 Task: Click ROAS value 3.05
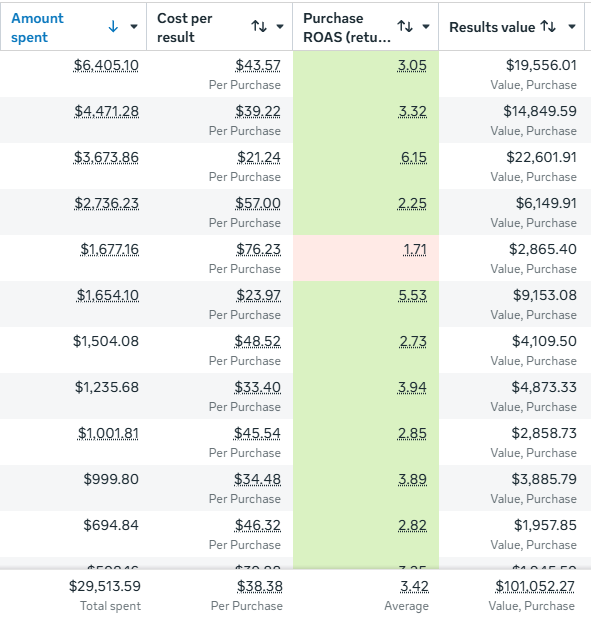pos(412,65)
